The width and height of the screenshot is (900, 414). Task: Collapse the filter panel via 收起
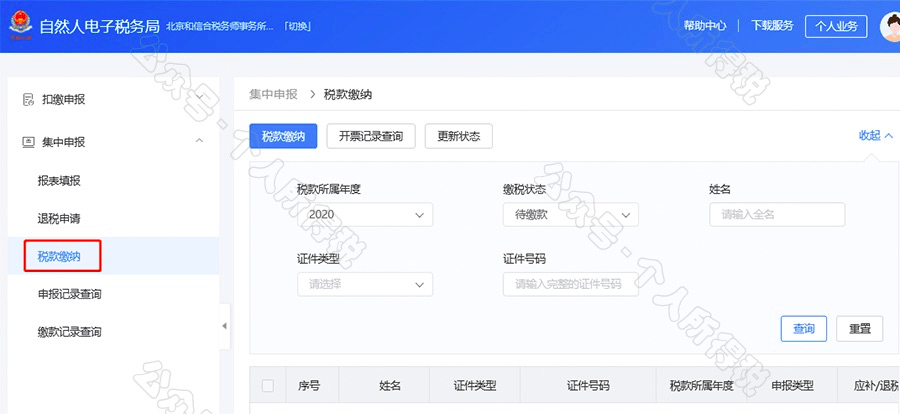(x=875, y=136)
